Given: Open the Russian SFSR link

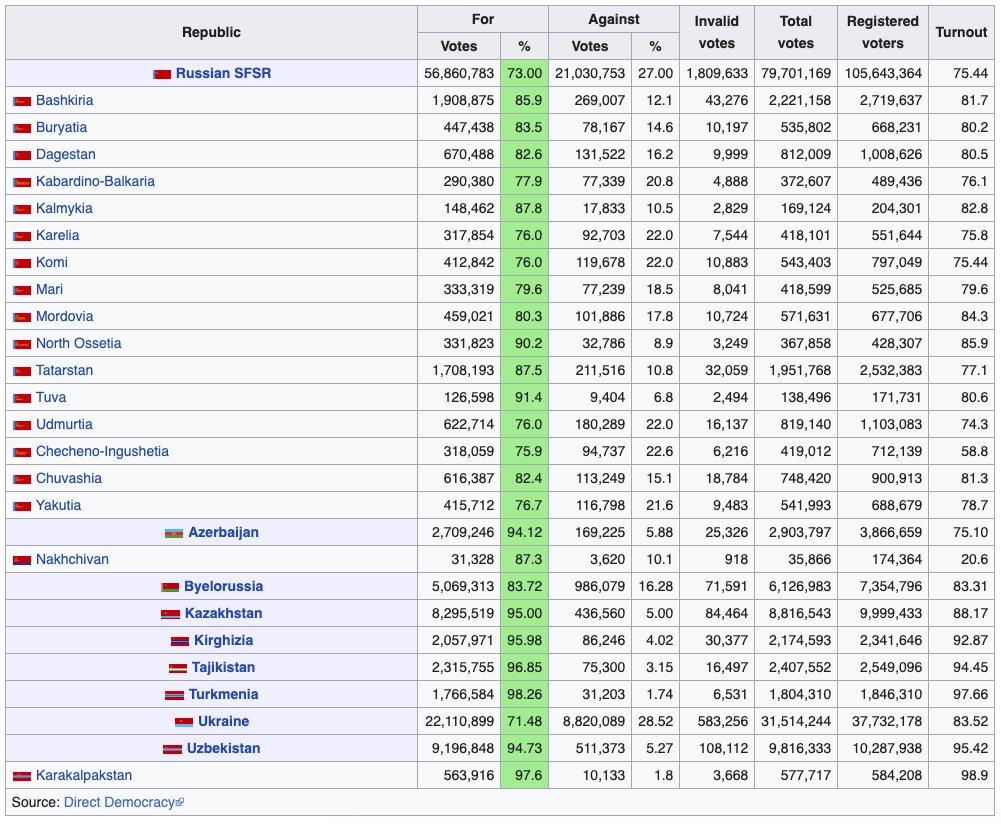Looking at the screenshot, I should 223,73.
